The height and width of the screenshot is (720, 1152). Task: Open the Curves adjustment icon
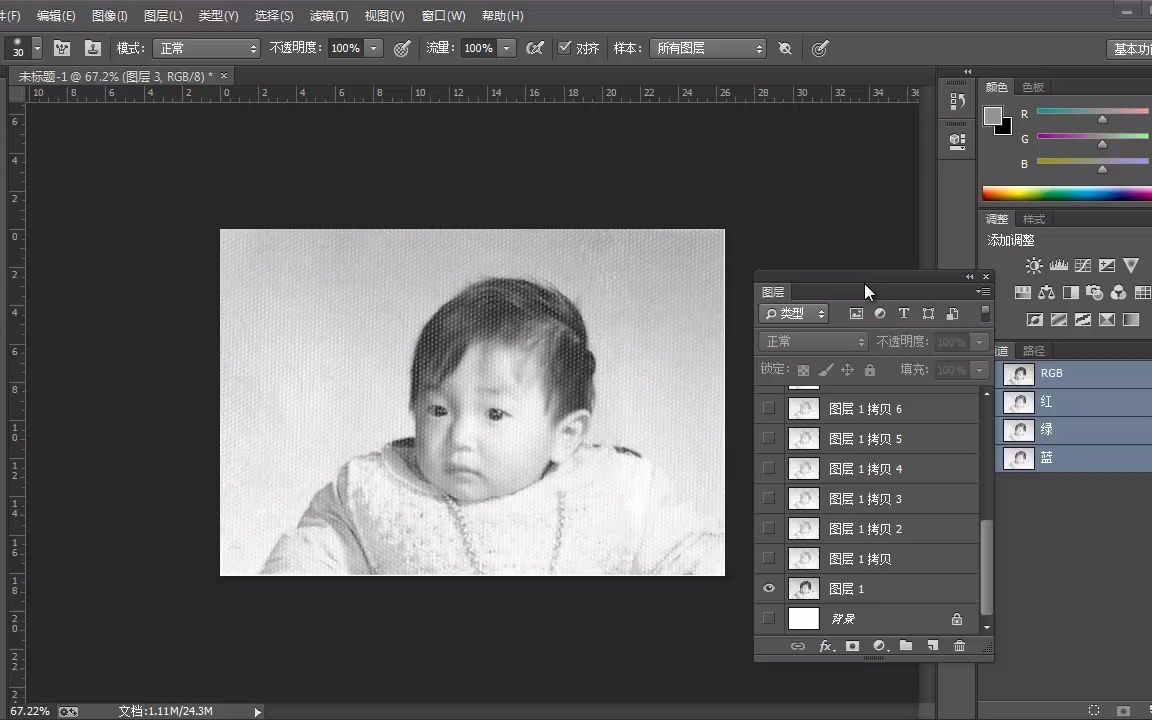click(1083, 265)
